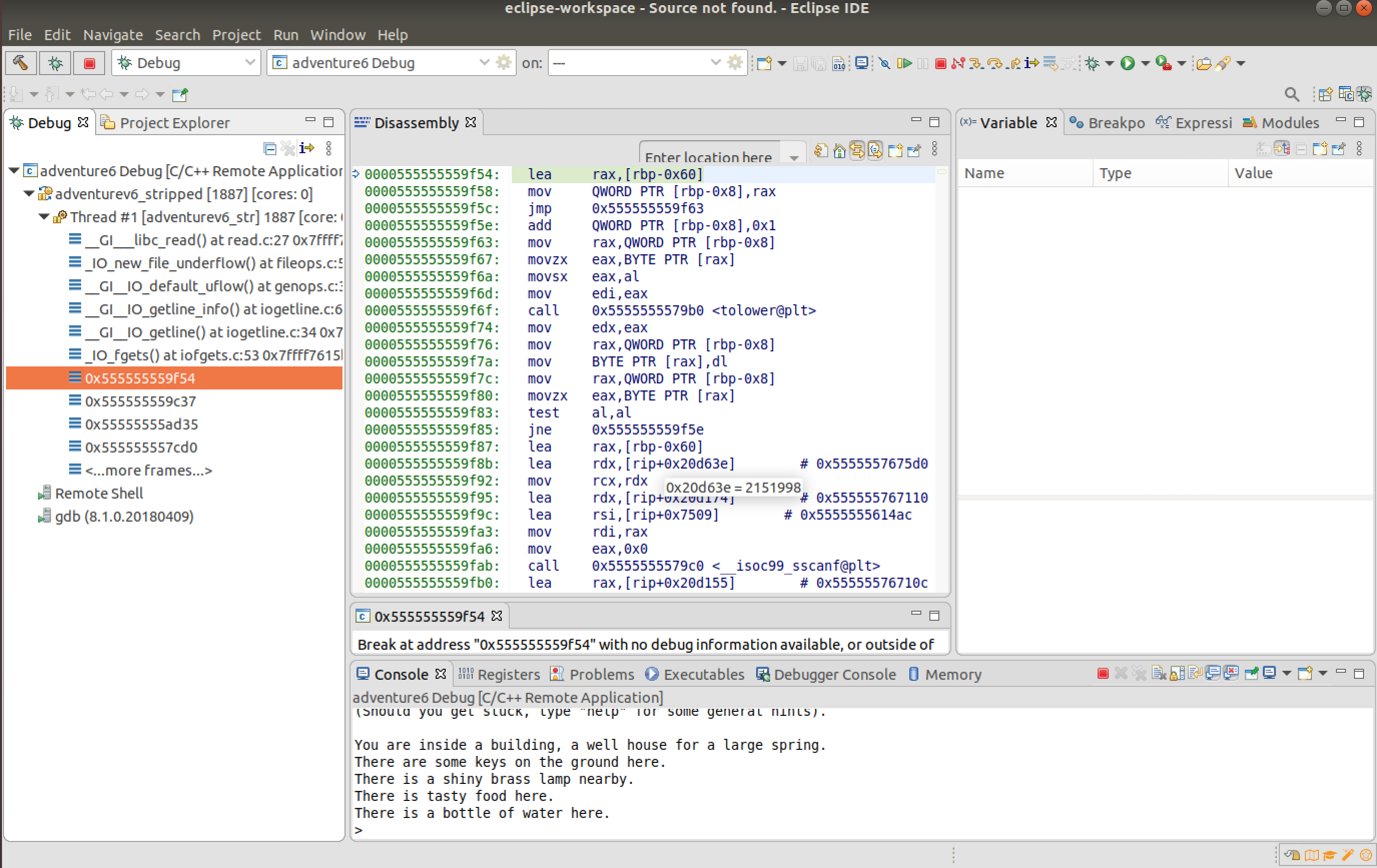Toggle Link with Active Debug Context in Disassembly
This screenshot has height=868, width=1377.
(857, 150)
